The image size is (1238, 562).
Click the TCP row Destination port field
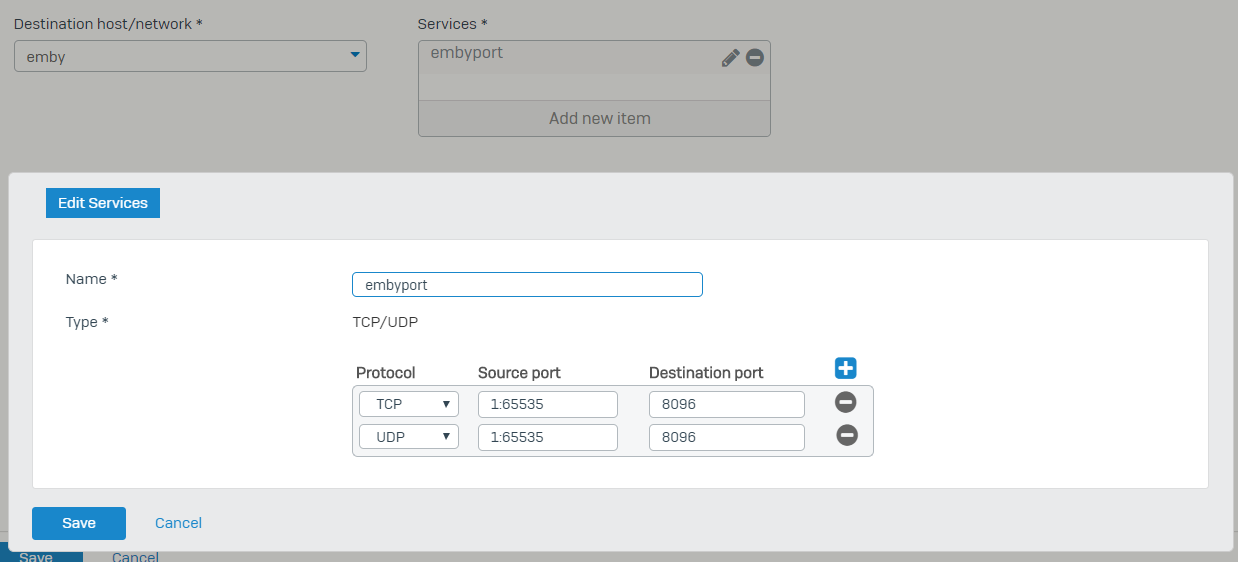(727, 404)
